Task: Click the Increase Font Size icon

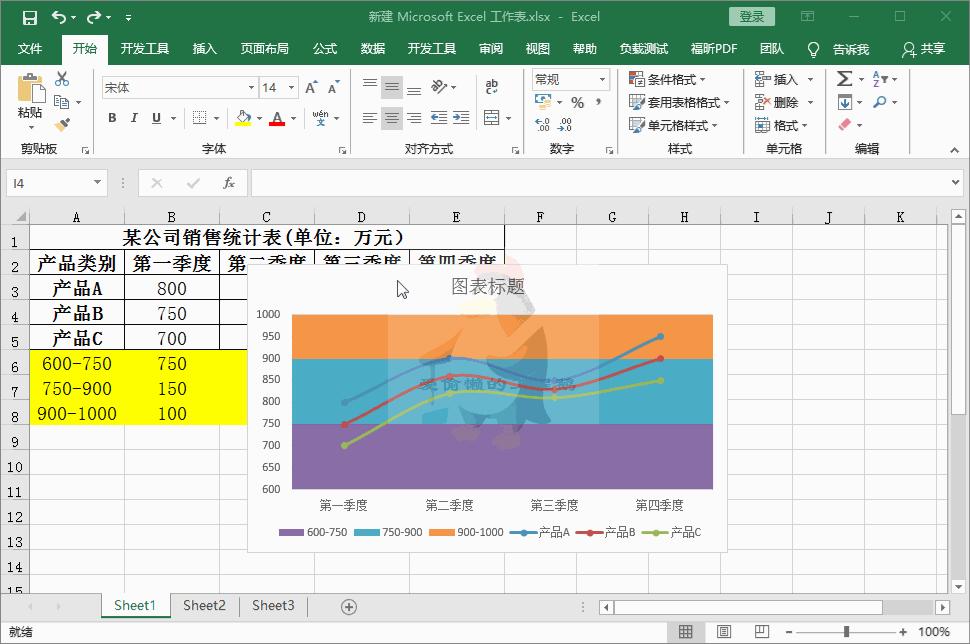Action: tap(311, 87)
